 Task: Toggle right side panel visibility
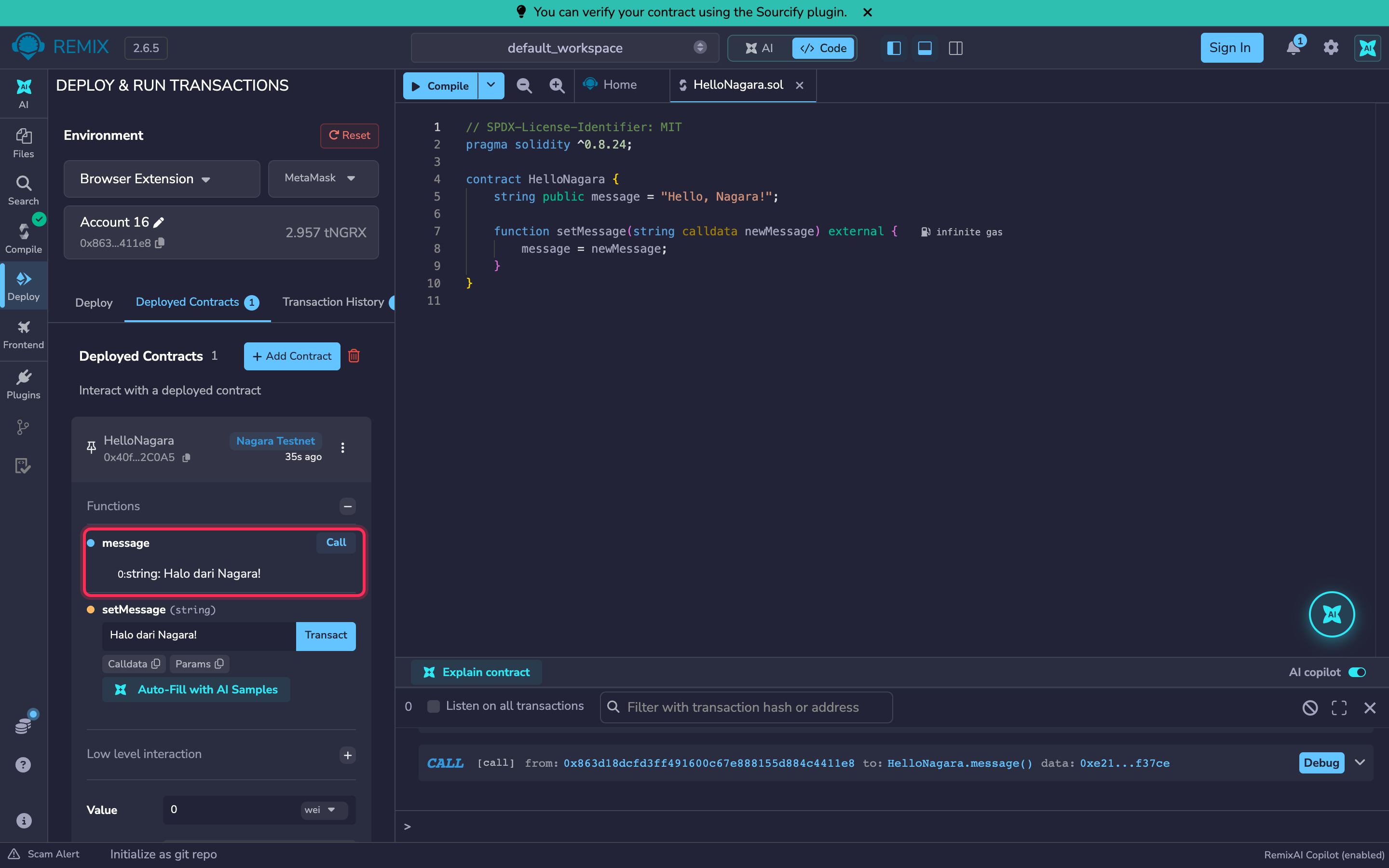click(955, 48)
